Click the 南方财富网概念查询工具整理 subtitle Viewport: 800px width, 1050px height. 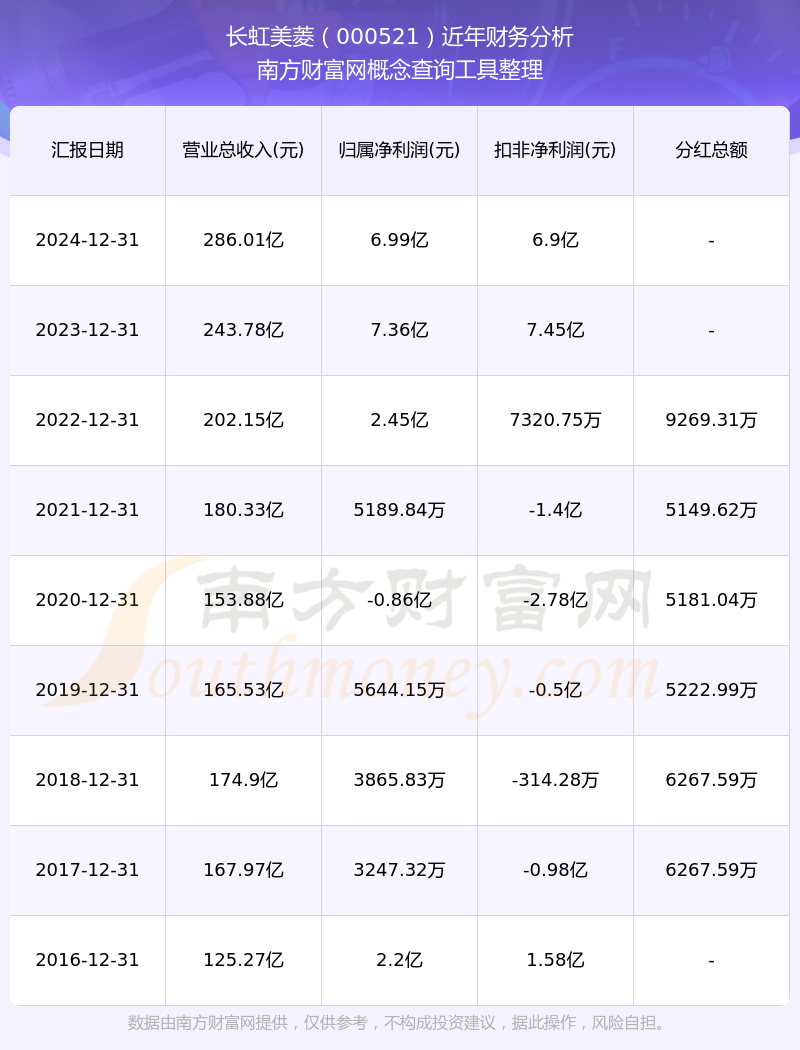click(x=400, y=70)
